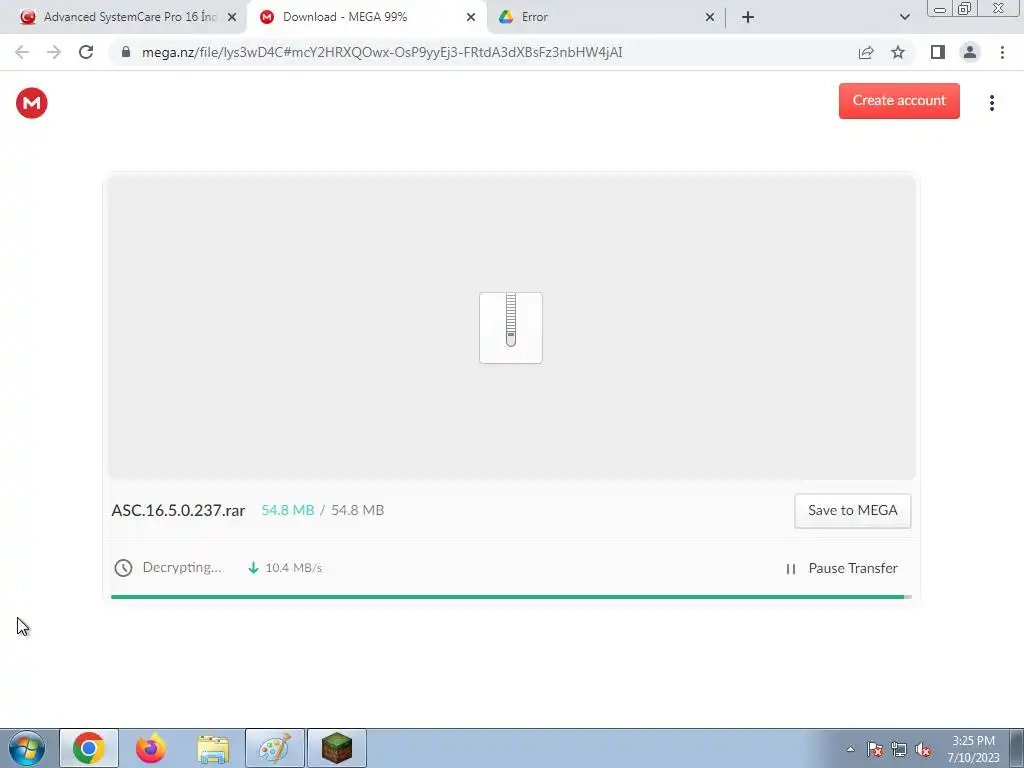The height and width of the screenshot is (768, 1024).
Task: Select the ASC.16.5.0.237.rar filename text
Action: click(x=178, y=510)
